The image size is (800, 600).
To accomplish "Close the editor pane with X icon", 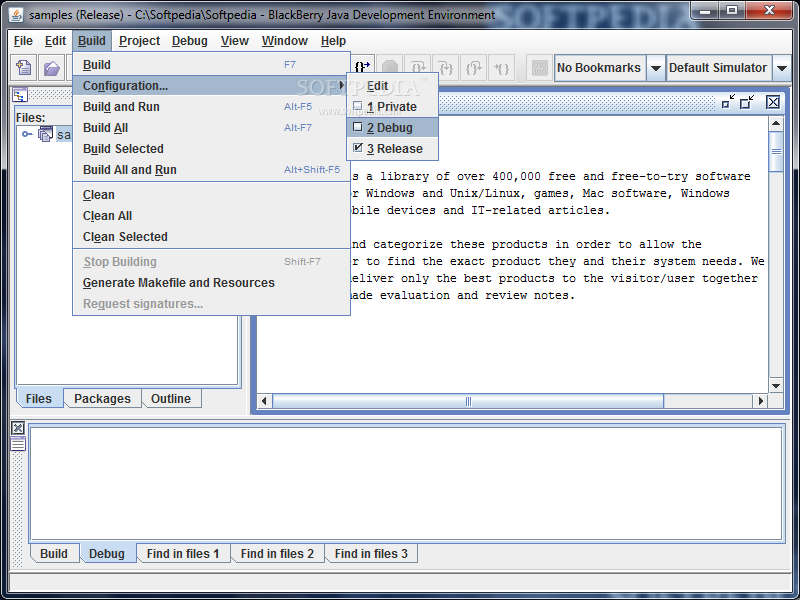I will click(x=773, y=102).
